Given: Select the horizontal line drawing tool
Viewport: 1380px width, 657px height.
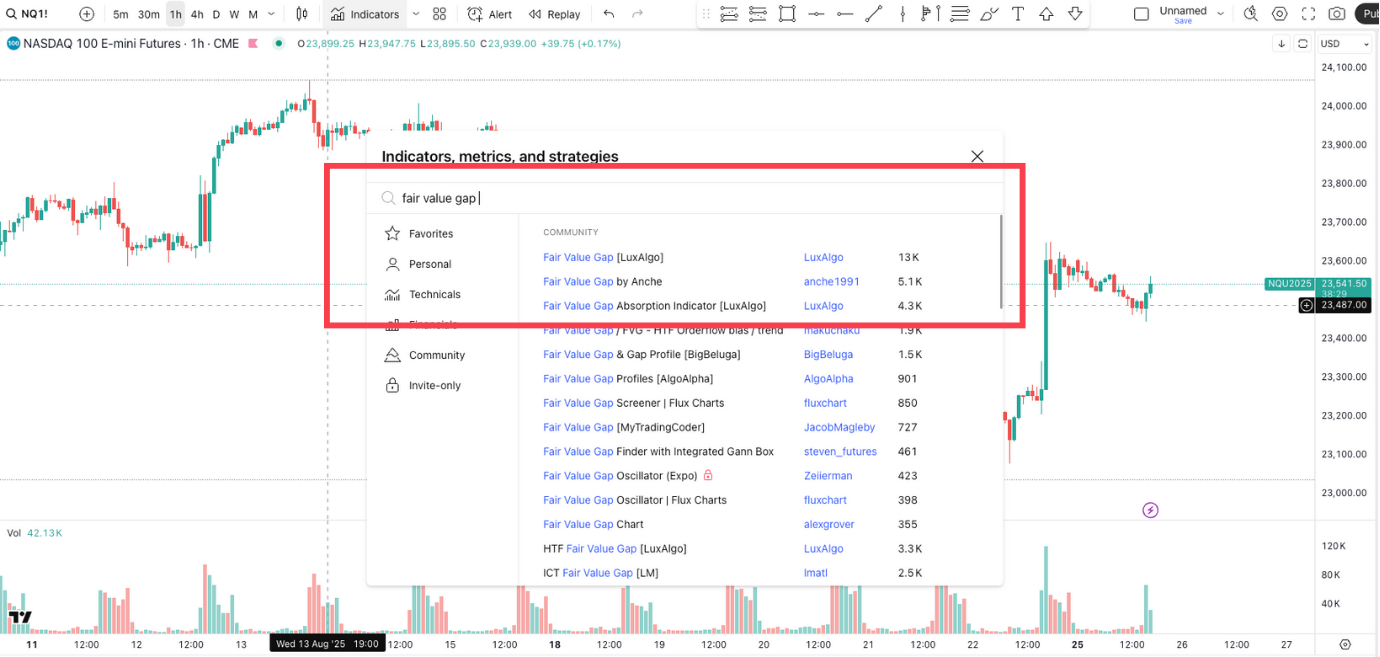Looking at the screenshot, I should 816,14.
